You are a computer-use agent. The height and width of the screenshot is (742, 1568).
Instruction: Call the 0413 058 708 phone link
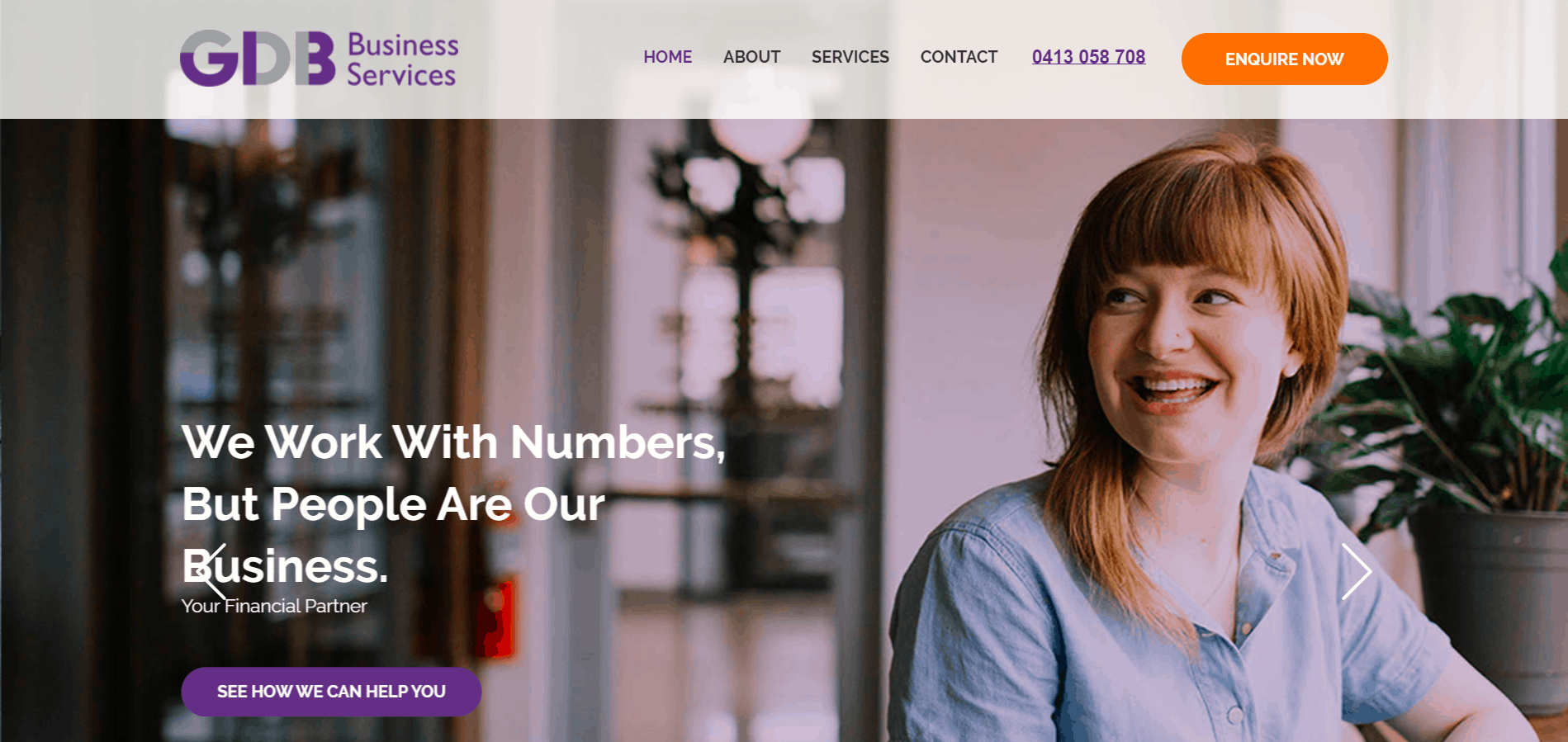click(1088, 57)
